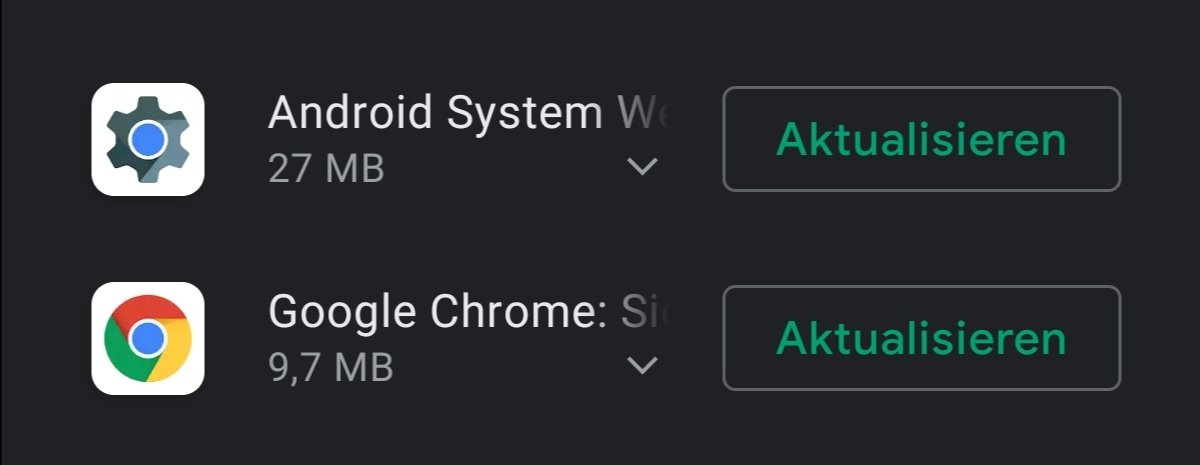
Task: Open the Android System WebView title
Action: (467, 113)
